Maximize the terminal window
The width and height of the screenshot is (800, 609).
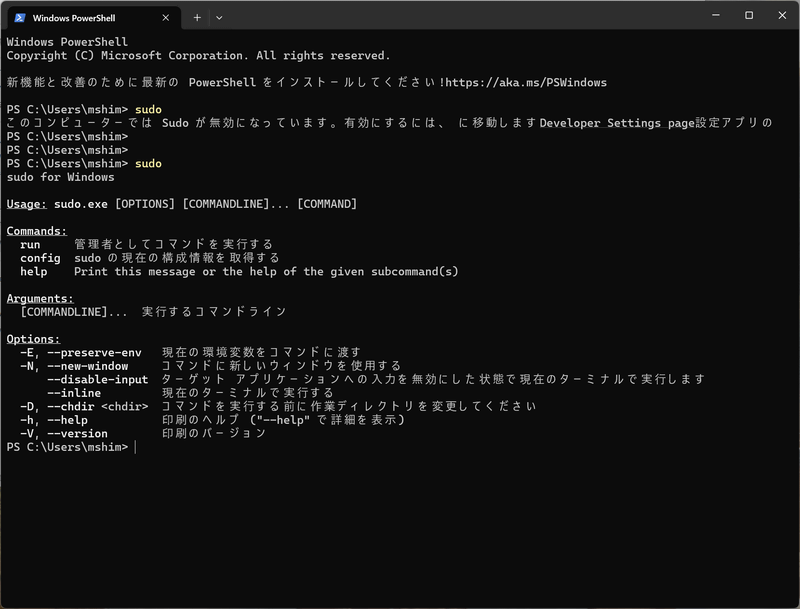[x=749, y=16]
